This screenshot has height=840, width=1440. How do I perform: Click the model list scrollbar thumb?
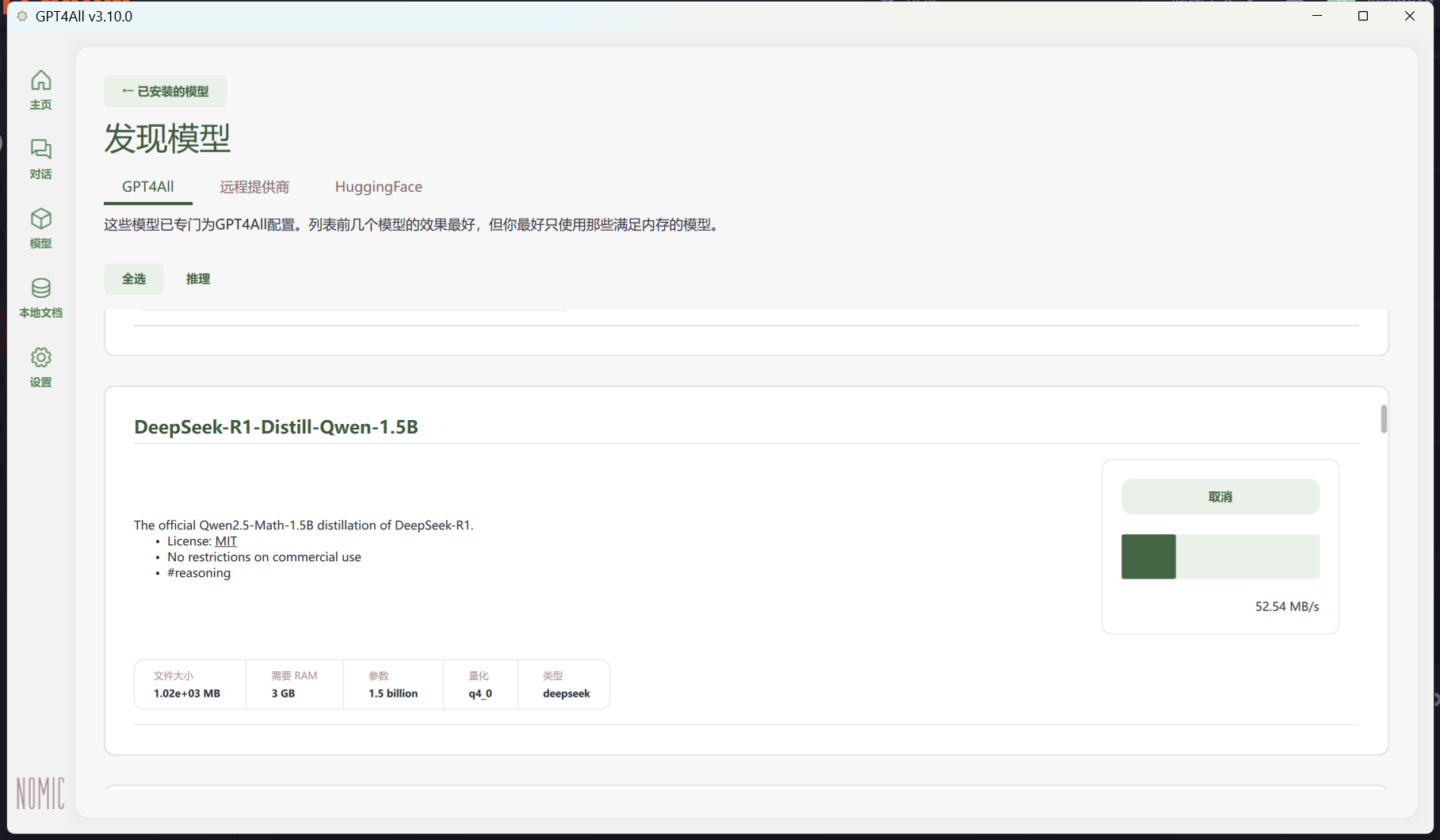tap(1384, 419)
